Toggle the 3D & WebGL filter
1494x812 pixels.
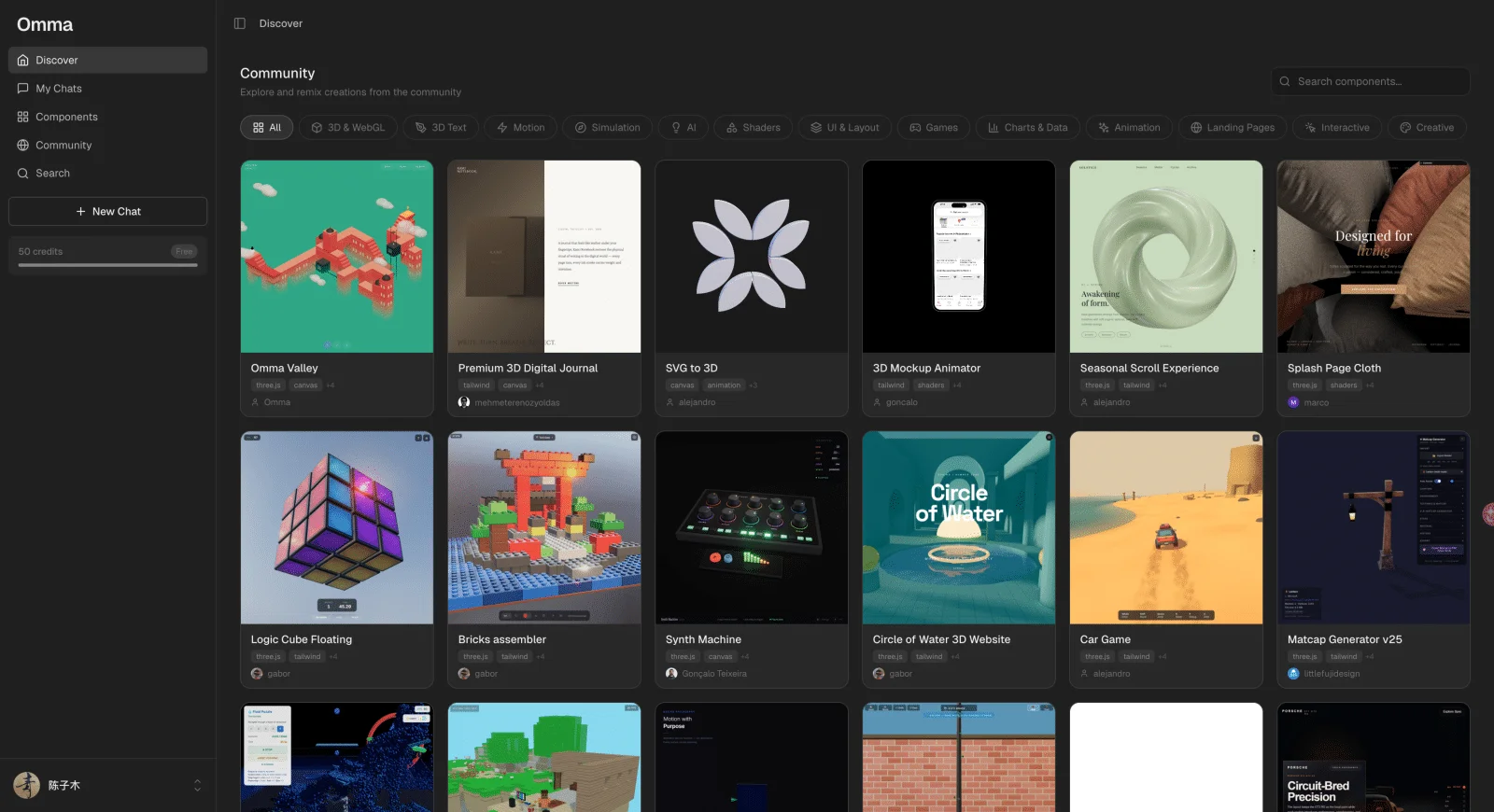347,128
